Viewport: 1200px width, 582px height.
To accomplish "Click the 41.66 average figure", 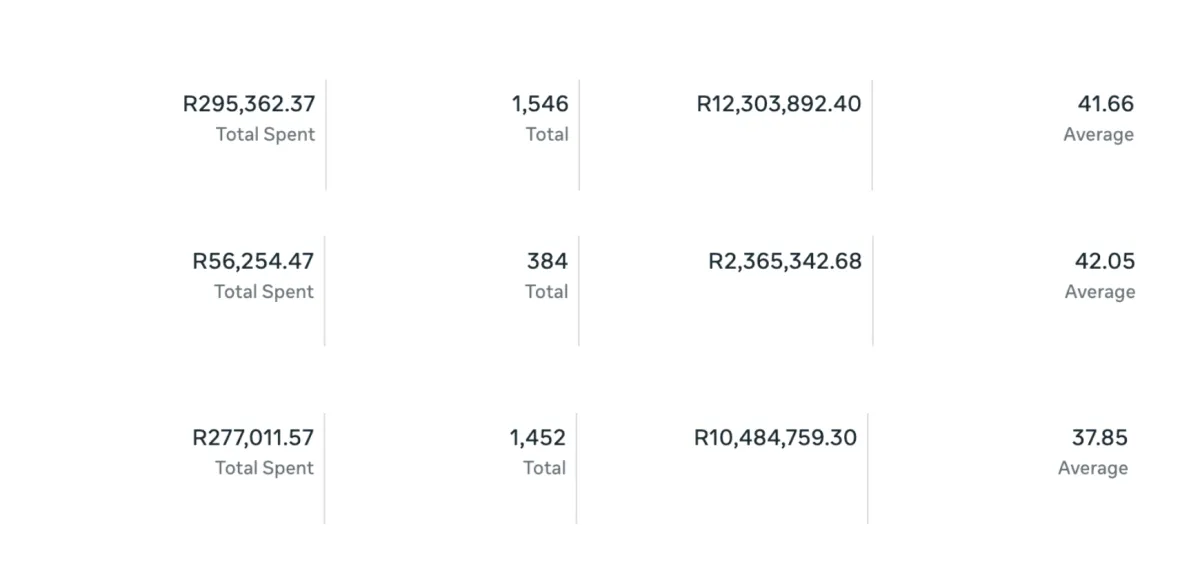I will [1105, 104].
